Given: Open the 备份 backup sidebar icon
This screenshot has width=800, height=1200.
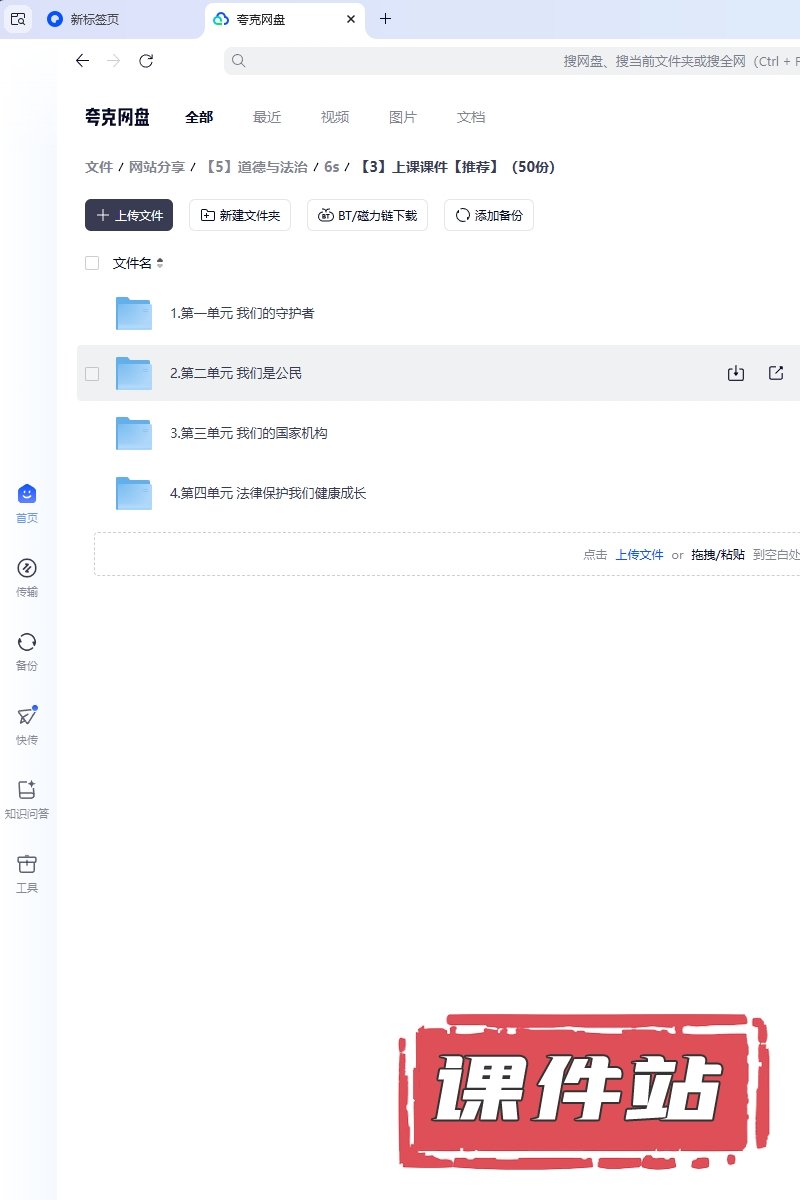Looking at the screenshot, I should point(27,643).
